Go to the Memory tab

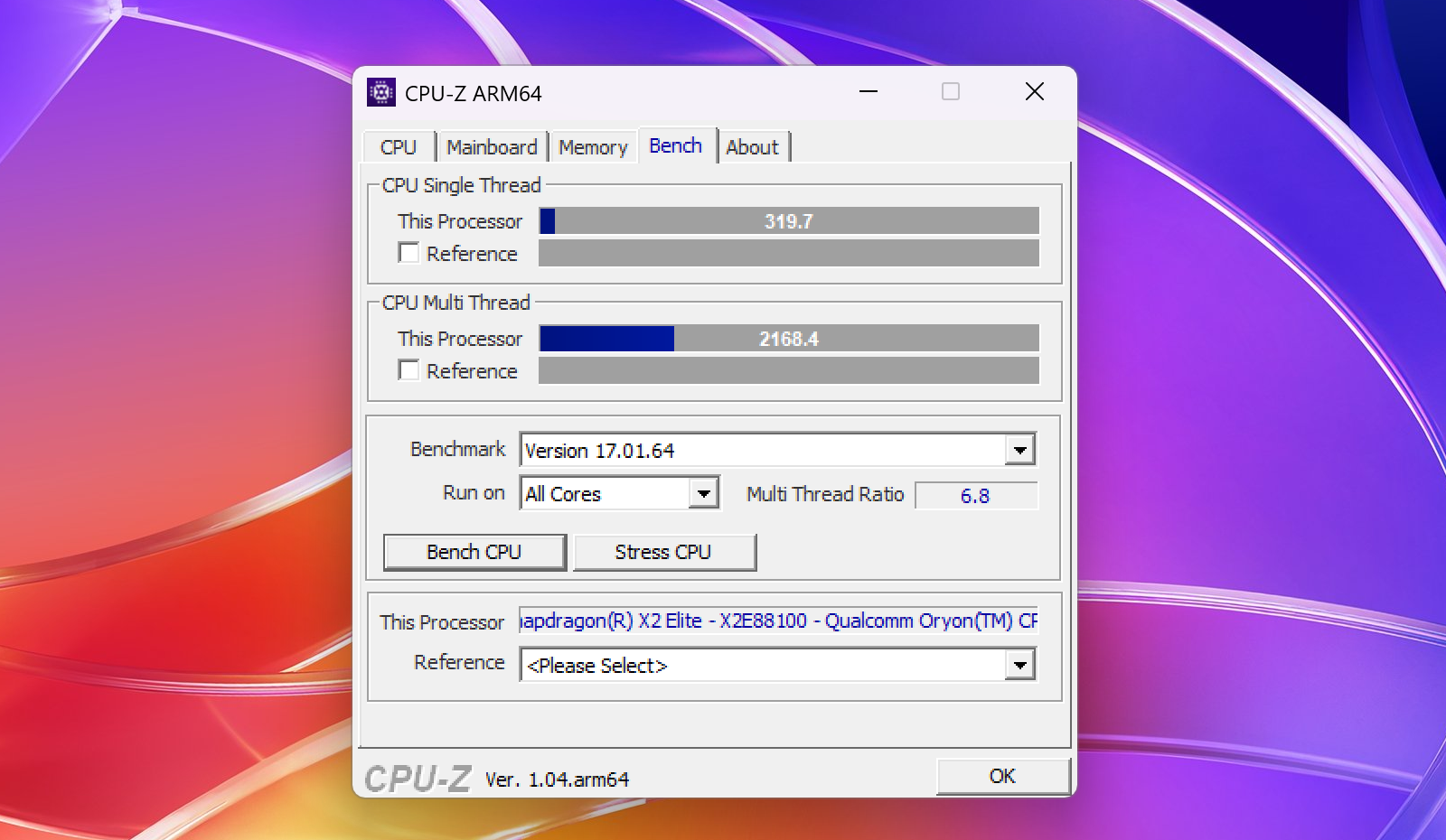coord(593,147)
